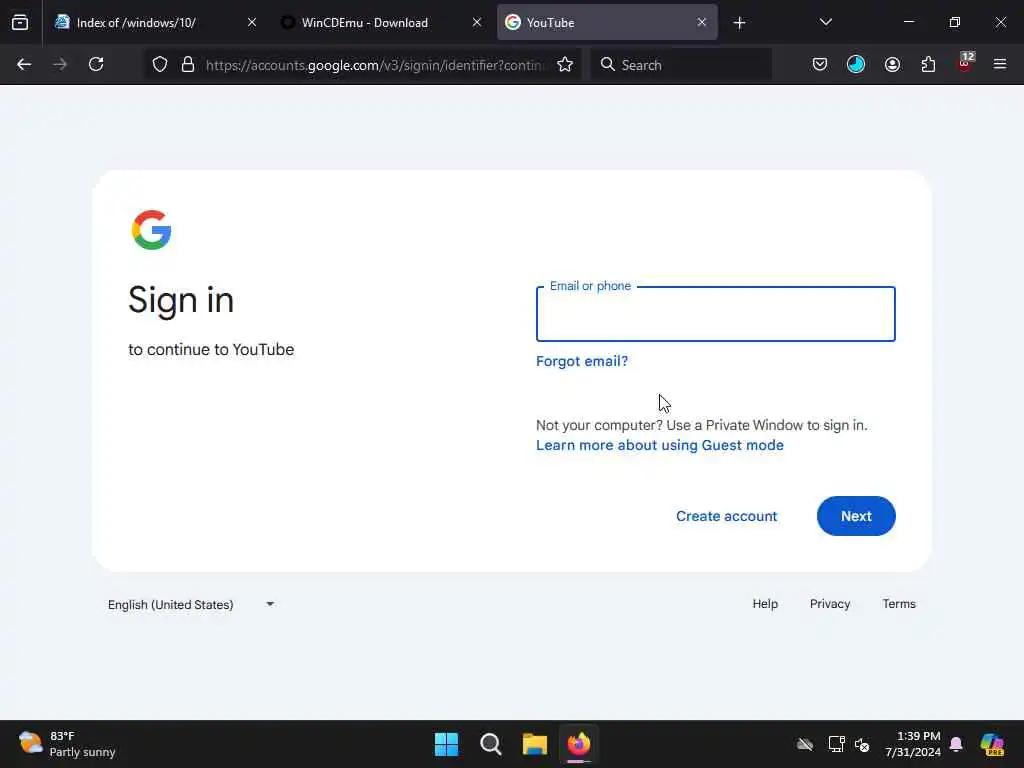This screenshot has height=768, width=1024.
Task: Reload the current page
Action: pos(96,65)
